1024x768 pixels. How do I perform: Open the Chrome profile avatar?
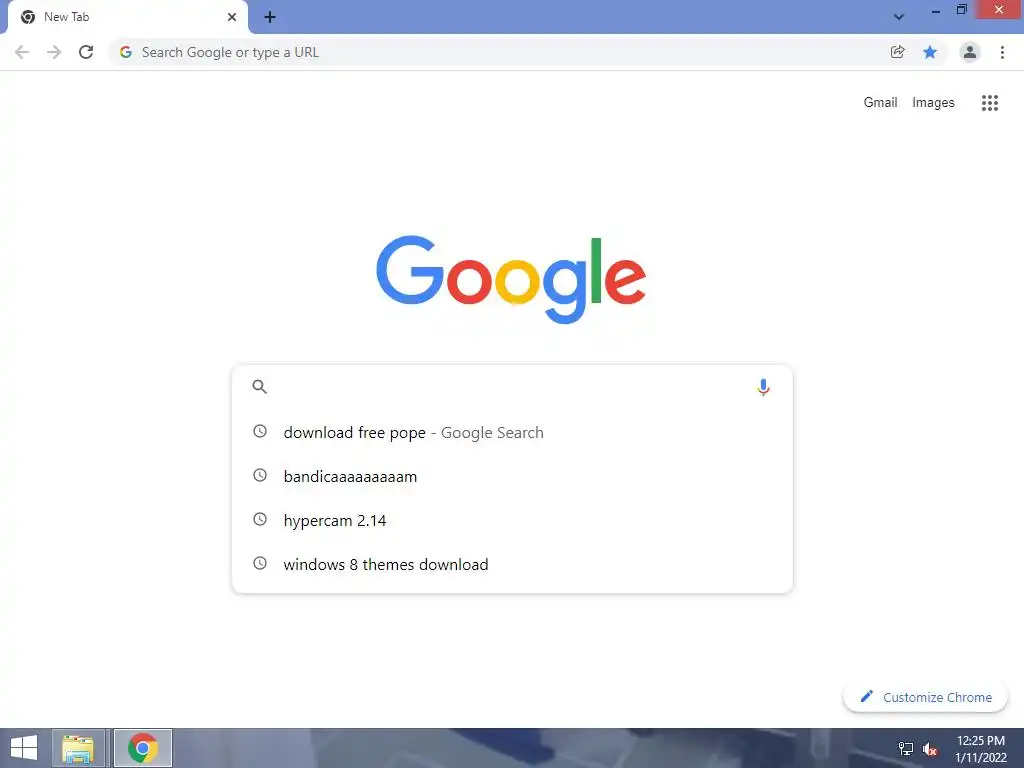[x=970, y=52]
